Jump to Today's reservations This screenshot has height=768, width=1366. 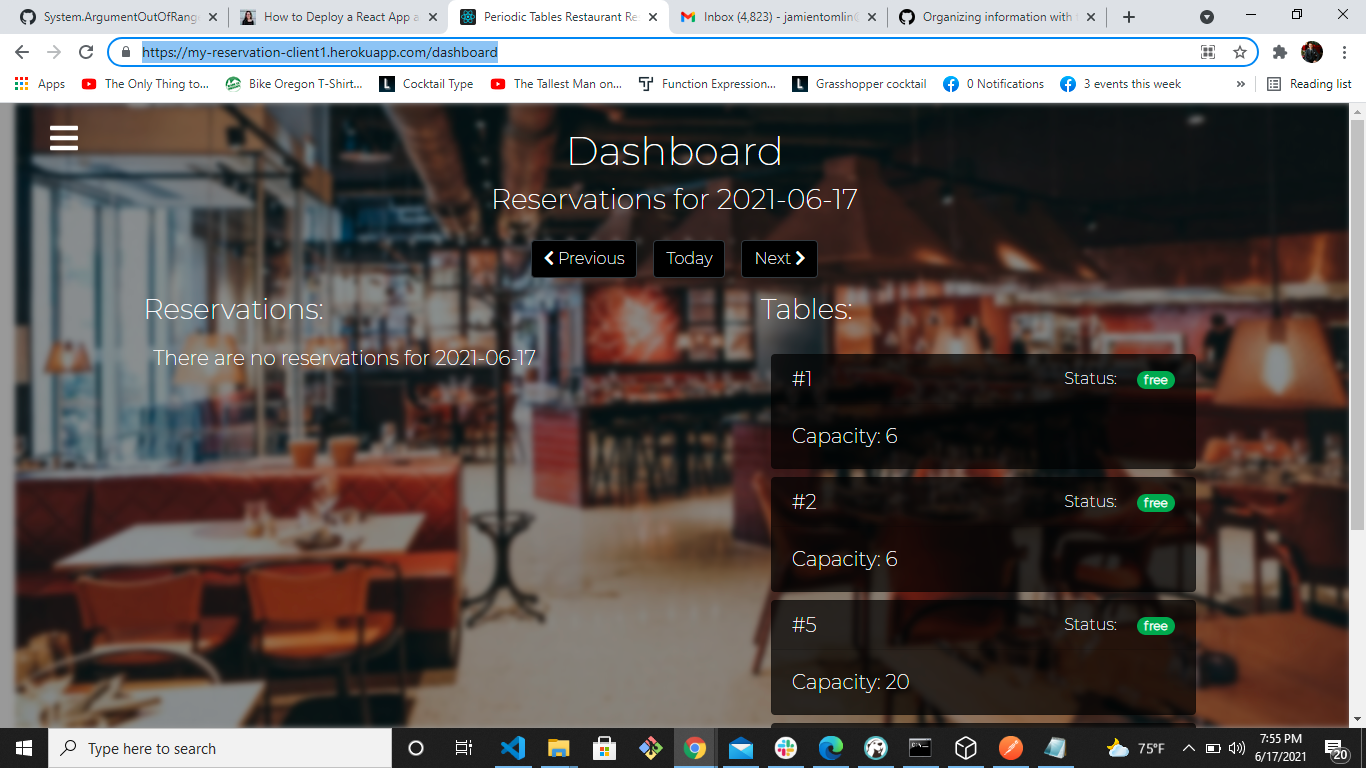pyautogui.click(x=689, y=258)
